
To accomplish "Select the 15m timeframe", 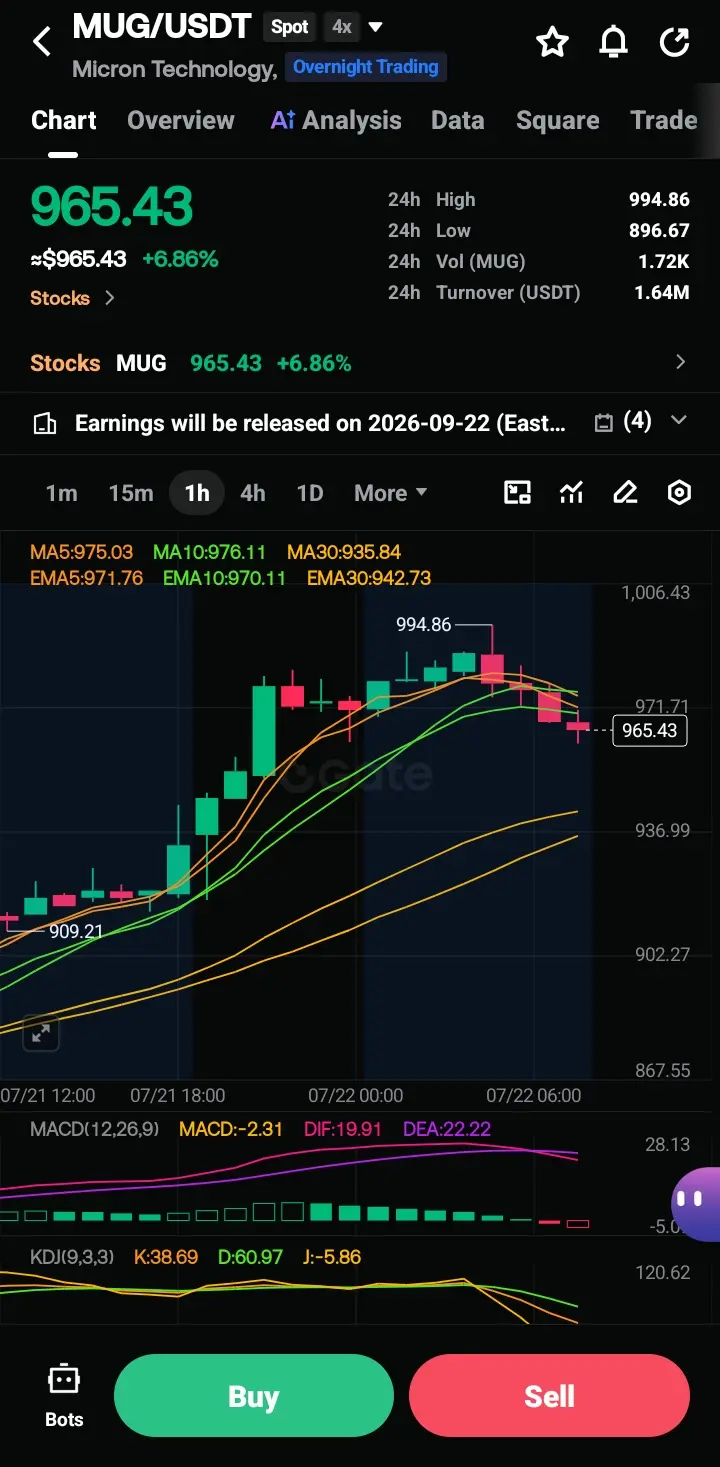I will click(131, 493).
